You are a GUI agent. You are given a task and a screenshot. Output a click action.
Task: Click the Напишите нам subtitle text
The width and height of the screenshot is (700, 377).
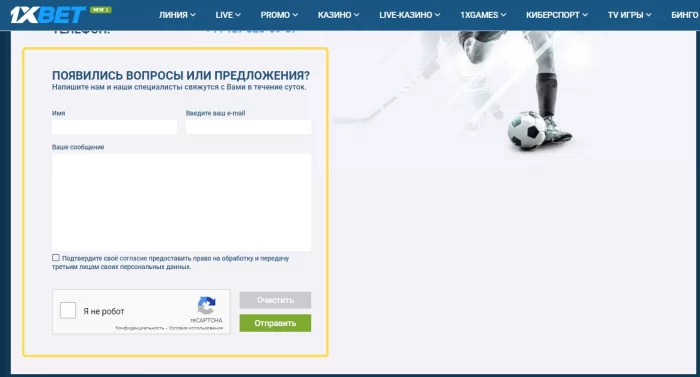coord(179,87)
